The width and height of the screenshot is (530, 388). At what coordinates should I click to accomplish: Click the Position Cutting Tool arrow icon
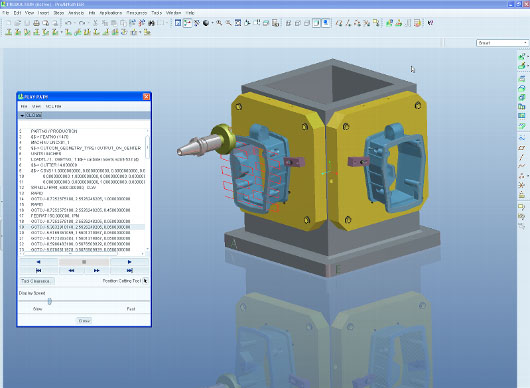(145, 281)
